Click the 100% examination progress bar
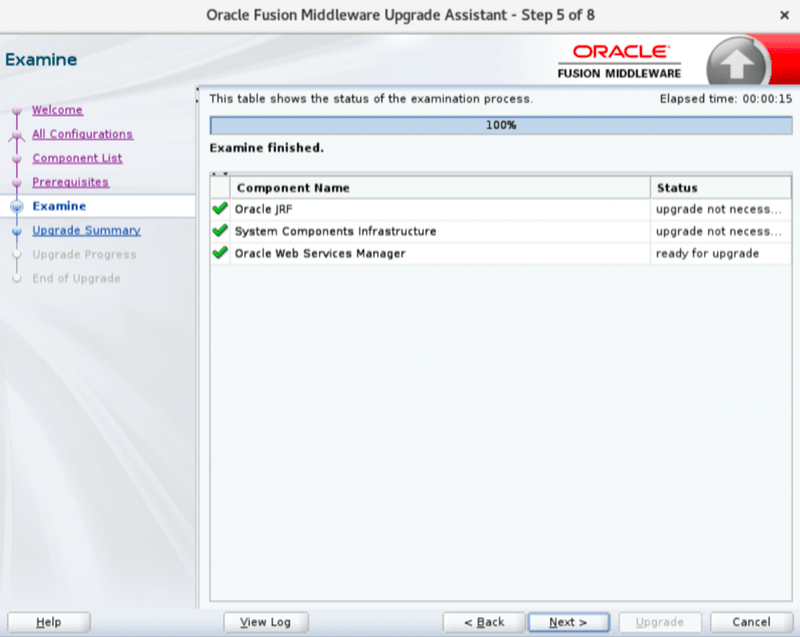This screenshot has width=800, height=637. 501,125
